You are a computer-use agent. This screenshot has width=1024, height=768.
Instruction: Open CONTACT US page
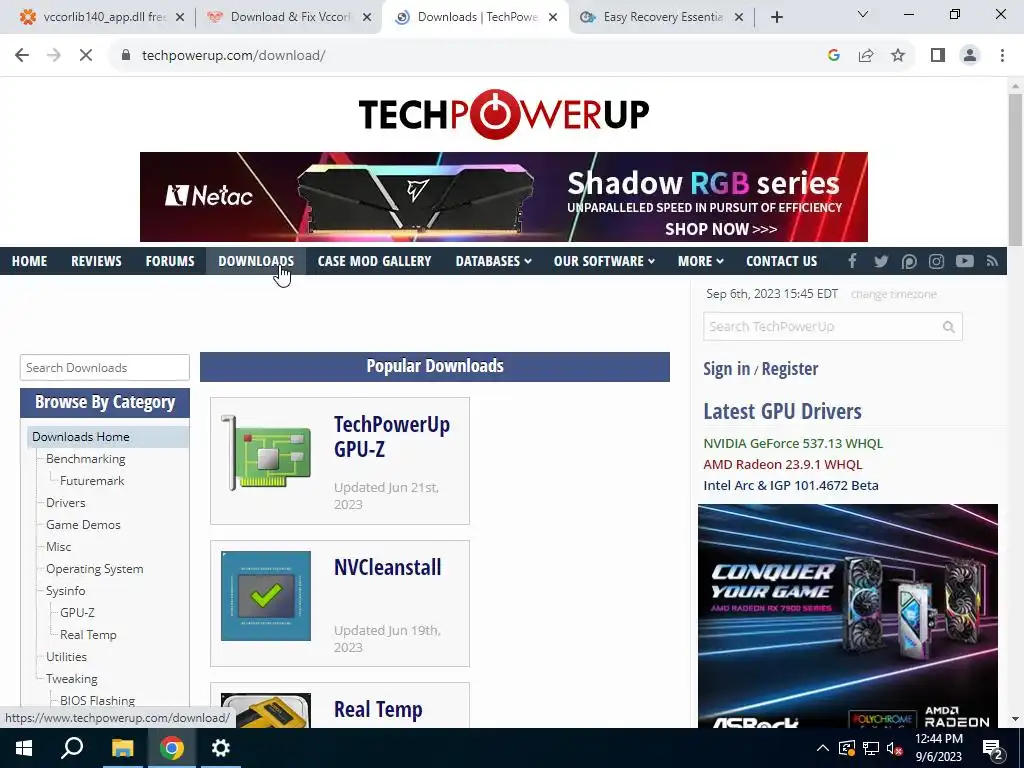point(781,261)
